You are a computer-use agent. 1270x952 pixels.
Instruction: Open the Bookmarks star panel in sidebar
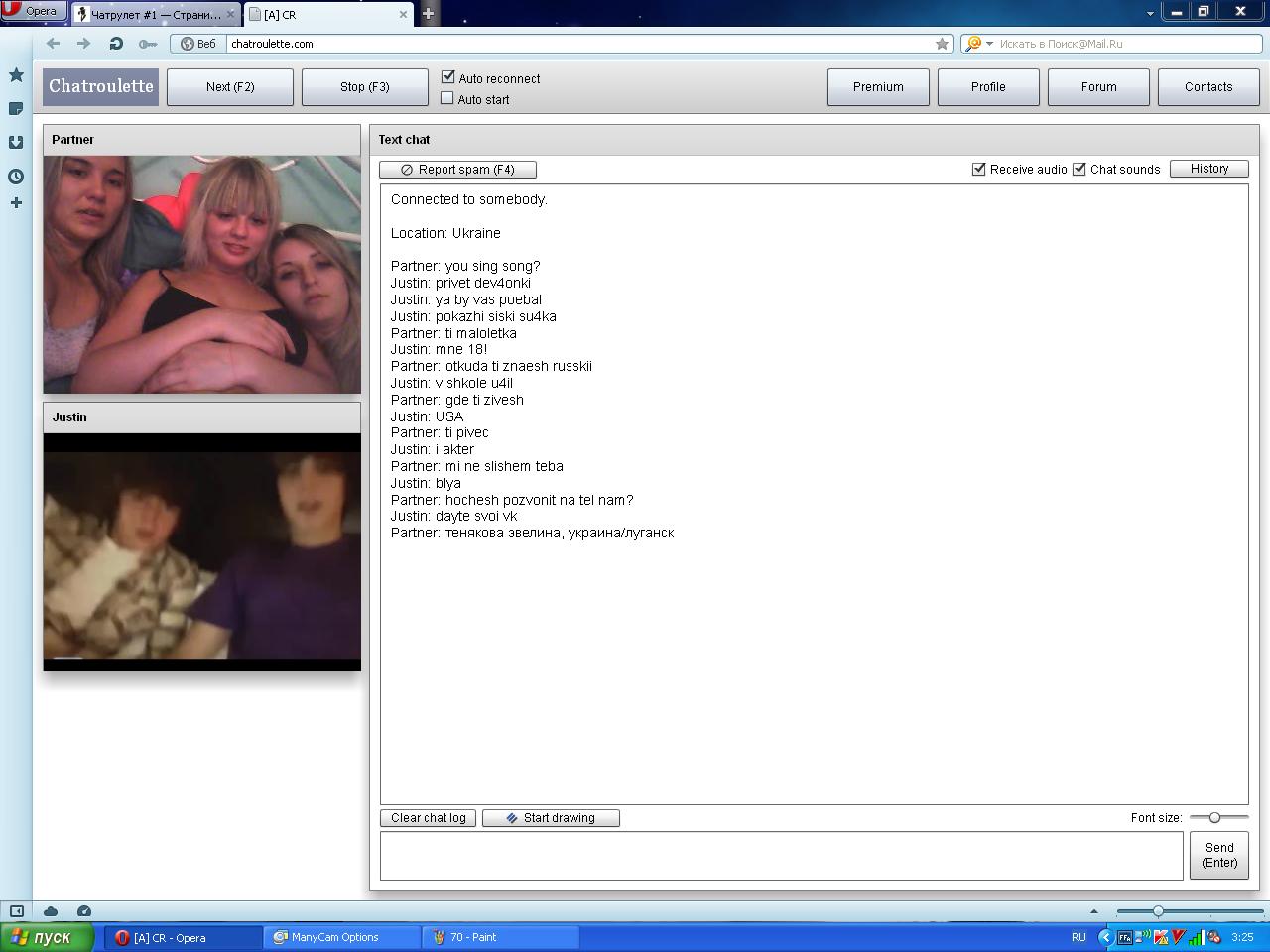[16, 75]
